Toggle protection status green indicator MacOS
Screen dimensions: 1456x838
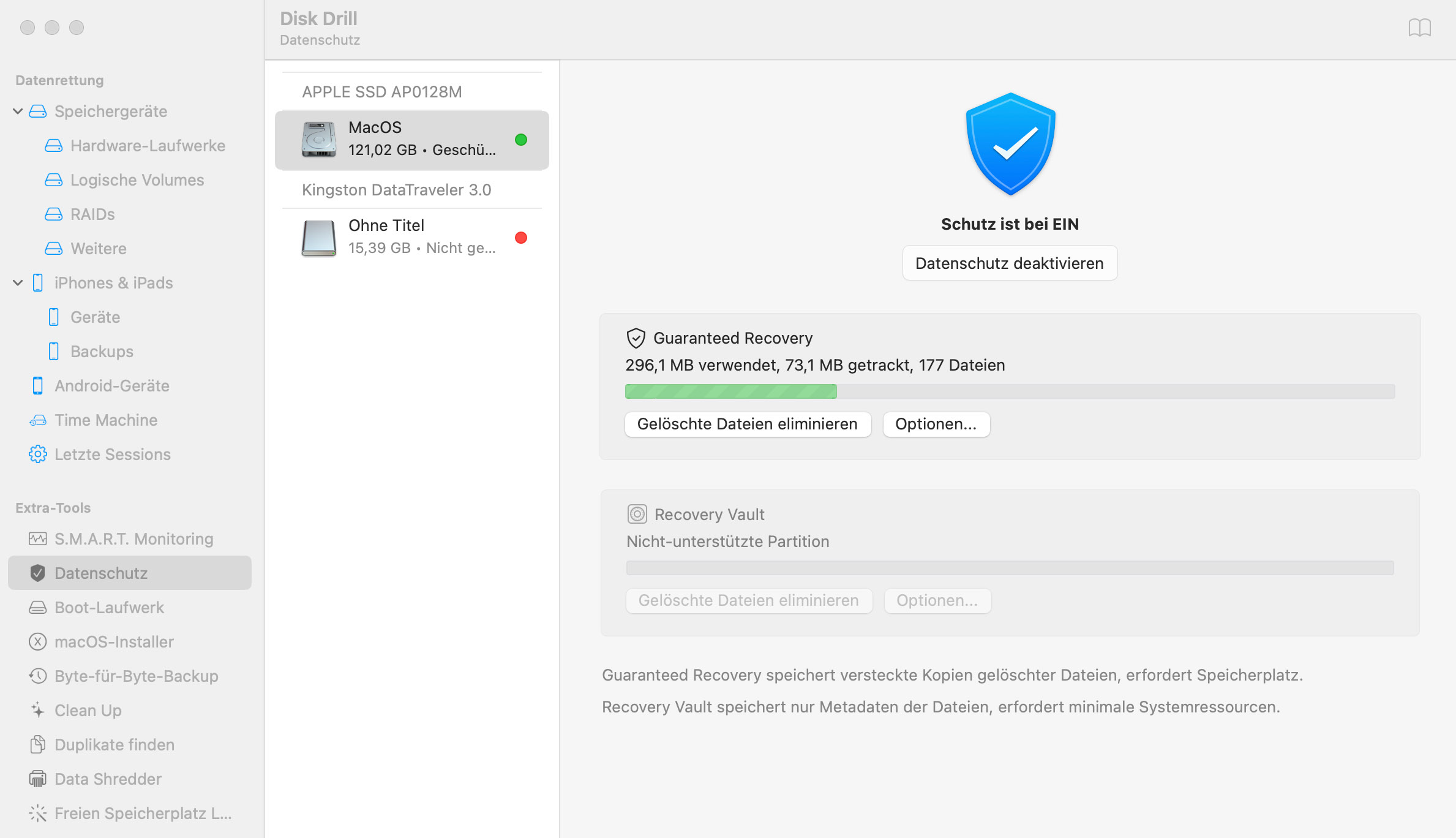(x=521, y=139)
